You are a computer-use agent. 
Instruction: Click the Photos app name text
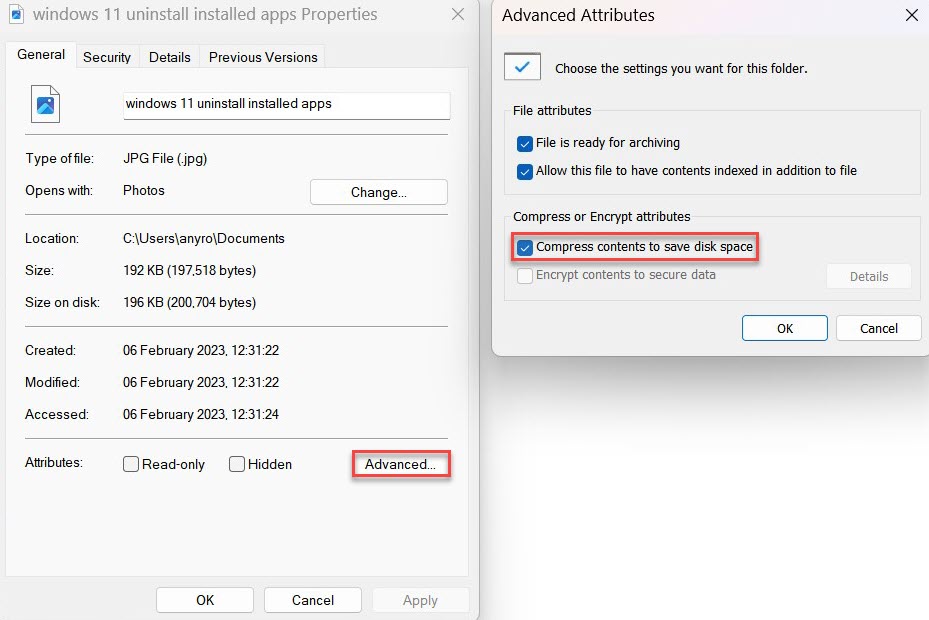click(144, 190)
